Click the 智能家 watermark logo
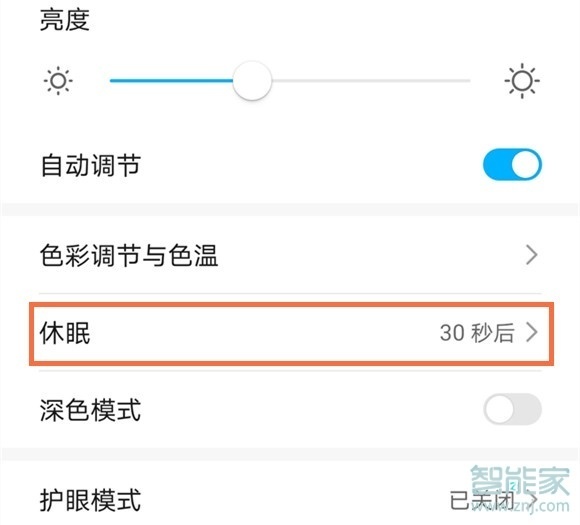 [520, 480]
